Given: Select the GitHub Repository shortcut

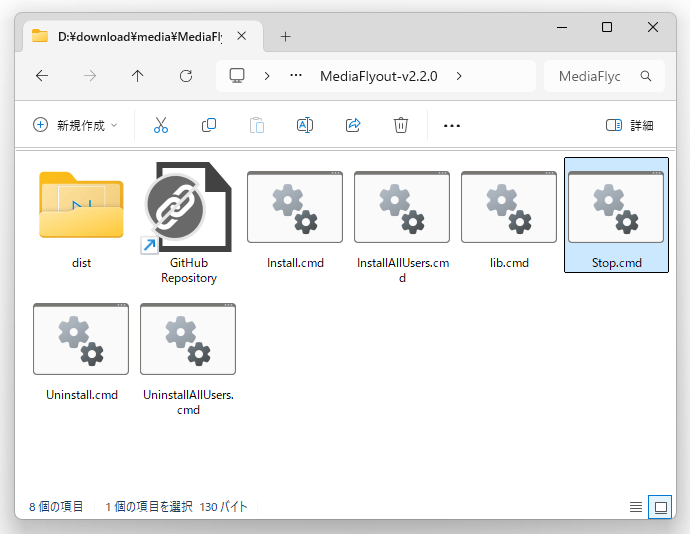Looking at the screenshot, I should (x=188, y=220).
